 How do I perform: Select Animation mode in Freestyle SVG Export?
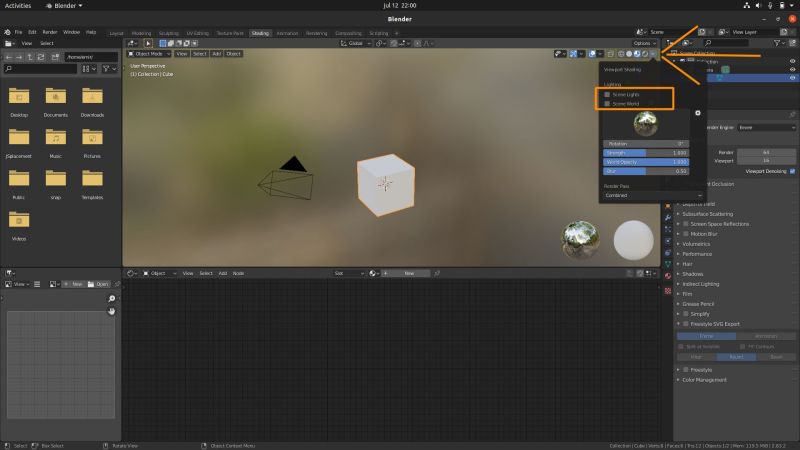(x=766, y=336)
